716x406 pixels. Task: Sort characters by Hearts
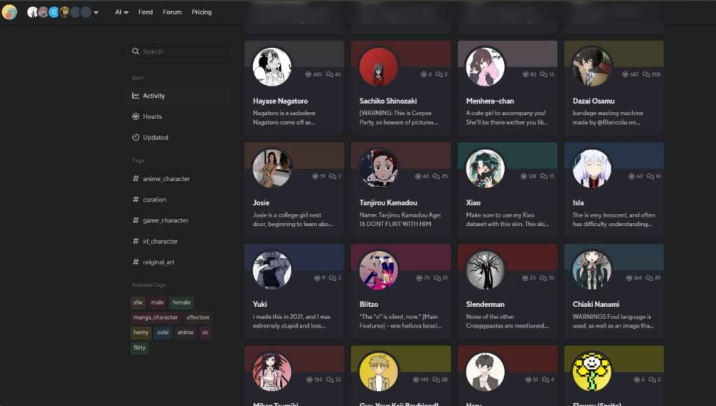click(x=152, y=117)
